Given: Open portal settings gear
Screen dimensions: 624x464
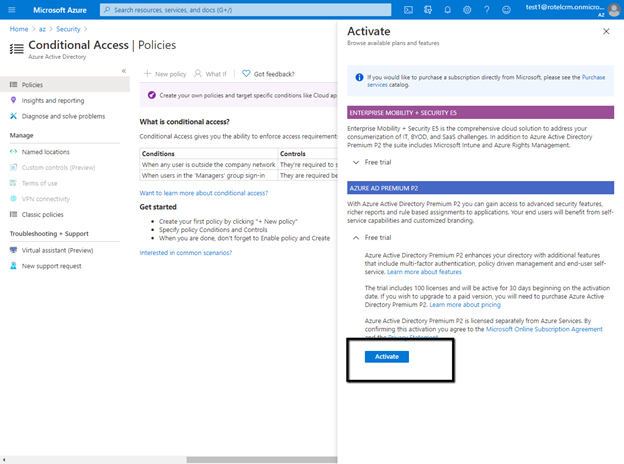Looking at the screenshot, I should (467, 10).
